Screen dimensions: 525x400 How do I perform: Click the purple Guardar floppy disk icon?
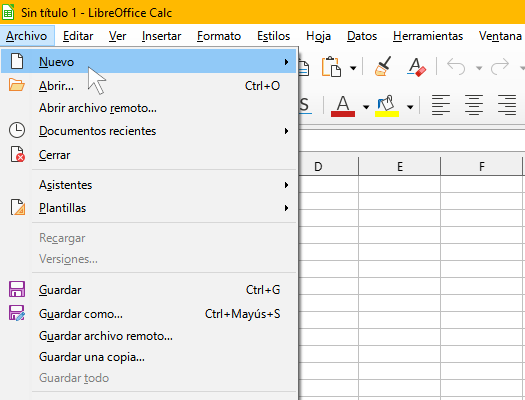(17, 289)
